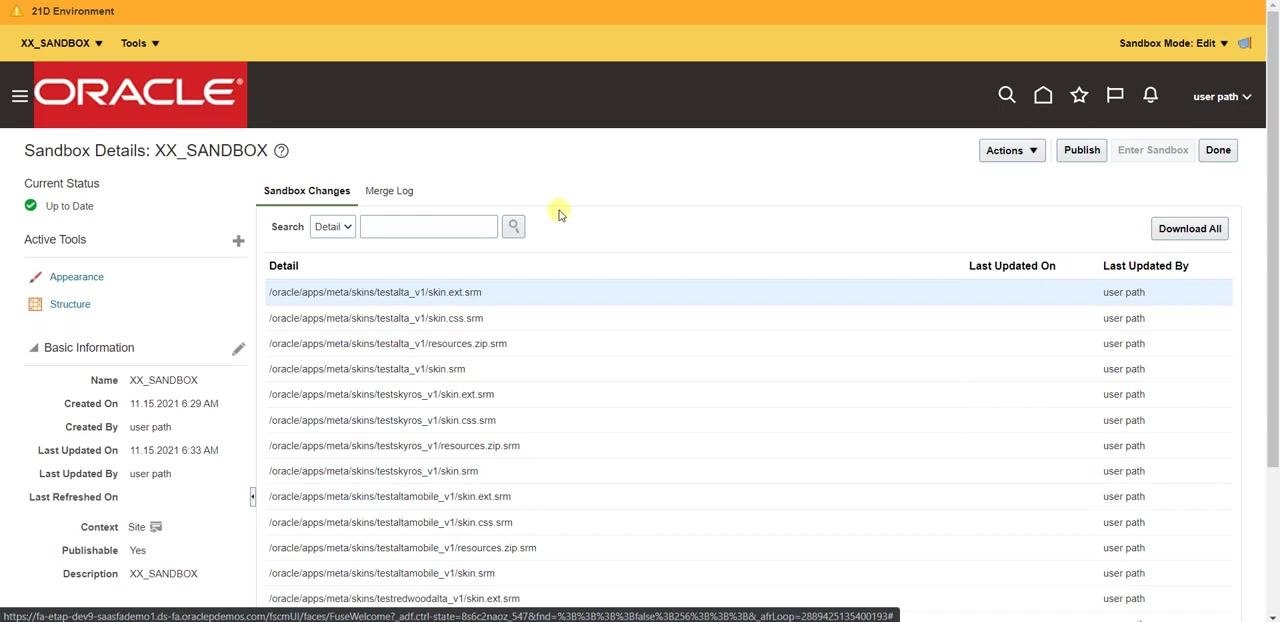Click Created On value 11.15.2021 6:29 AM
This screenshot has width=1280, height=622.
174,404
